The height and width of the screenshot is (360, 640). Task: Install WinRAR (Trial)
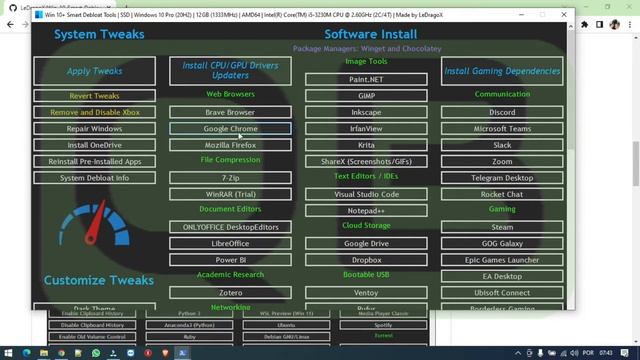pyautogui.click(x=231, y=194)
